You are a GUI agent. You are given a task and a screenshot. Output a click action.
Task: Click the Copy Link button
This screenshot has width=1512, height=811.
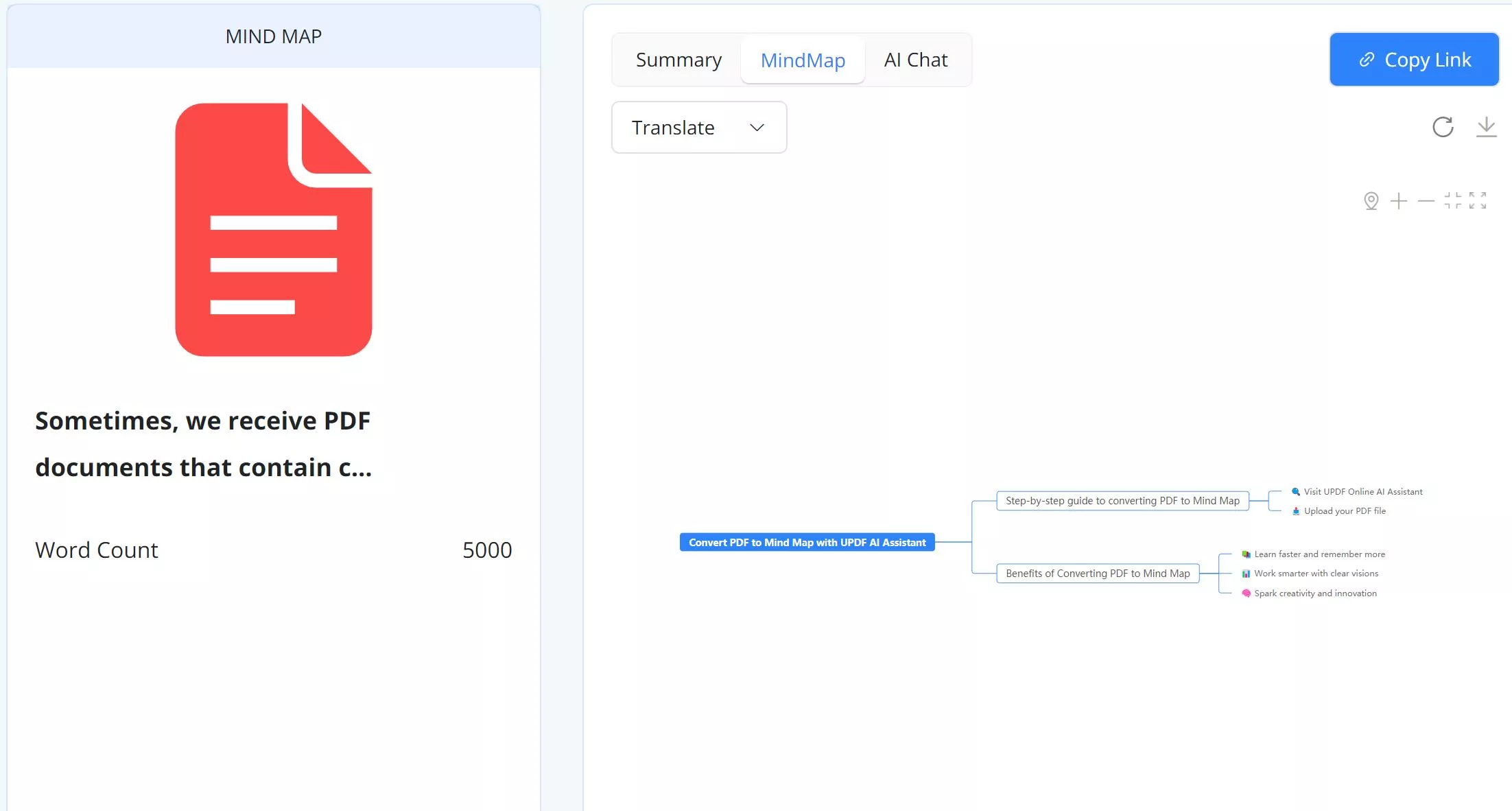[x=1414, y=59]
